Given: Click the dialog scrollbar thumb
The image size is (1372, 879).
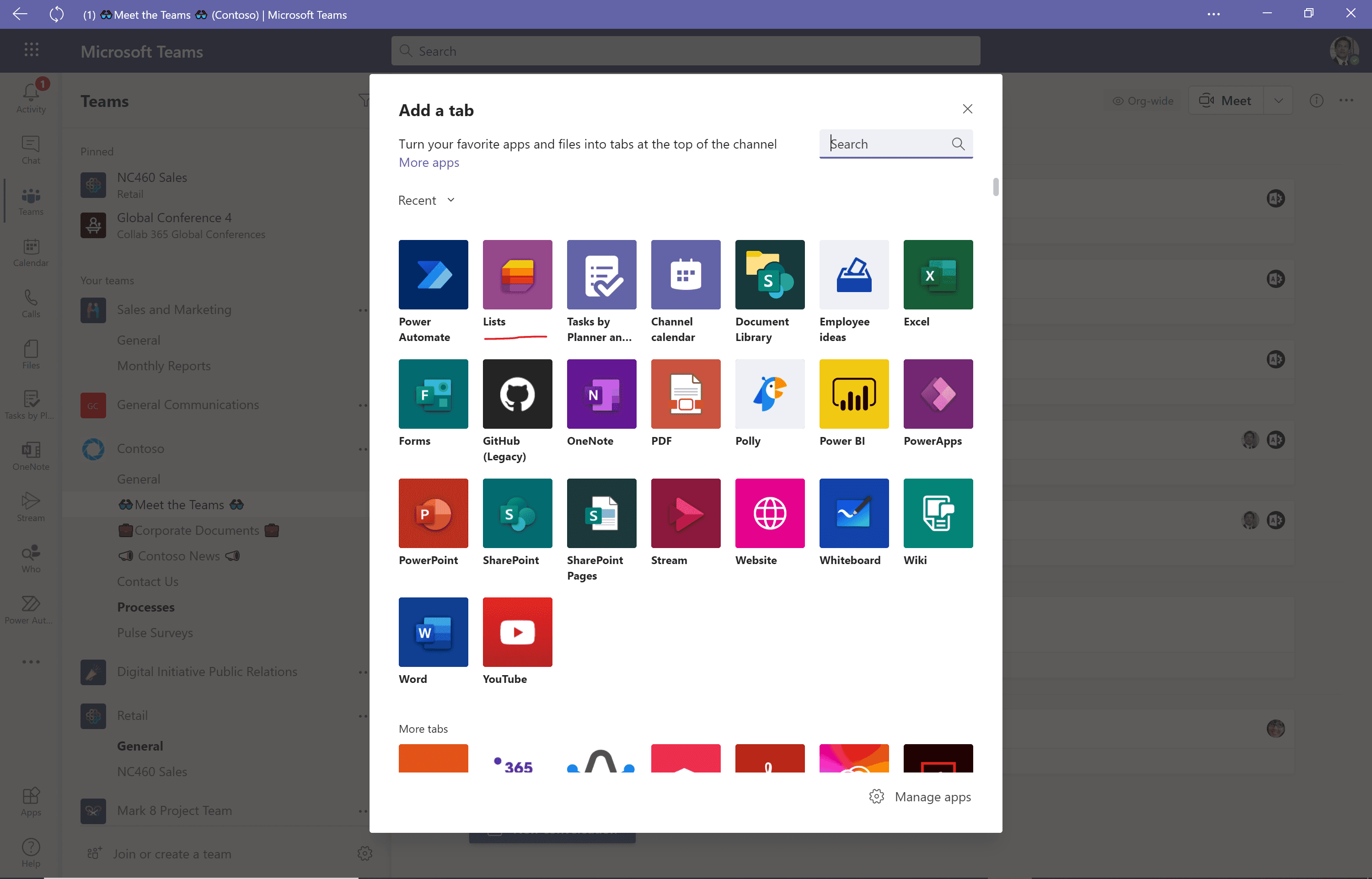Looking at the screenshot, I should point(996,186).
